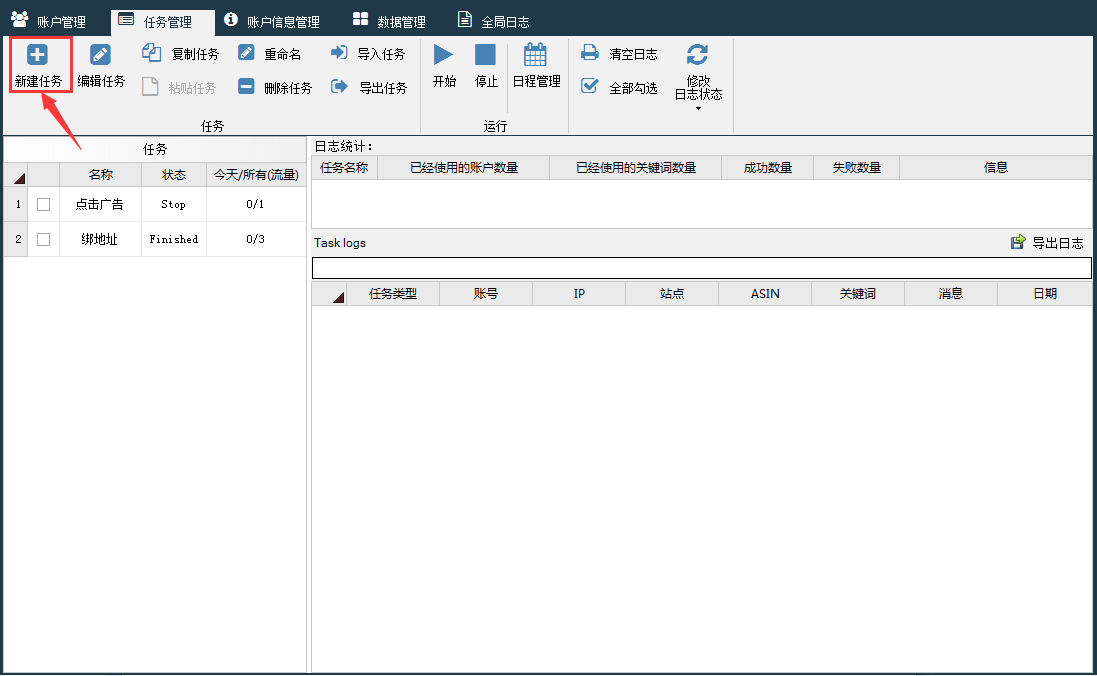The image size is (1097, 676).
Task: Click the 导出日志 save icon
Action: pos(1018,242)
